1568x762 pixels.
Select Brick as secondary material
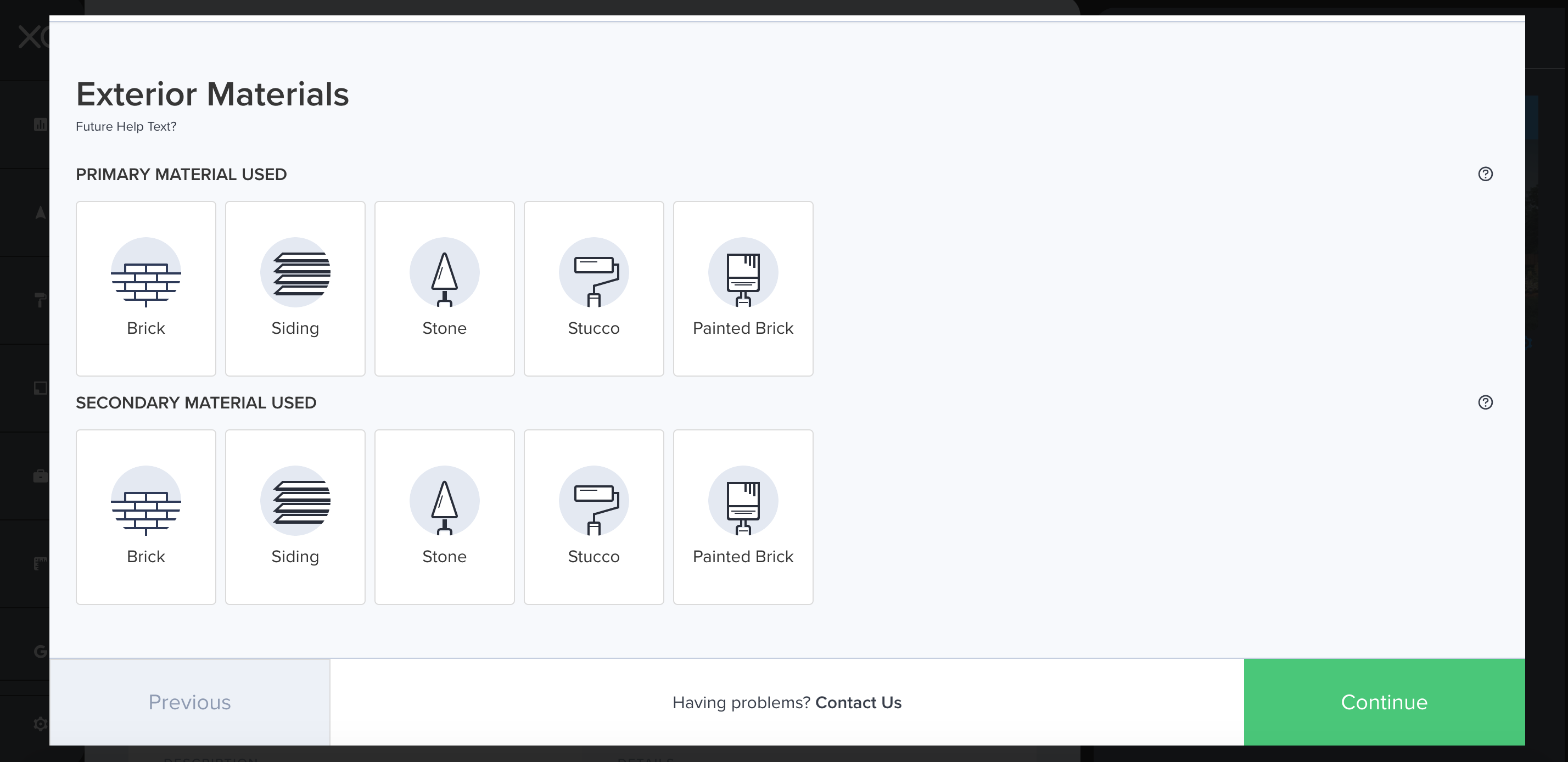145,517
